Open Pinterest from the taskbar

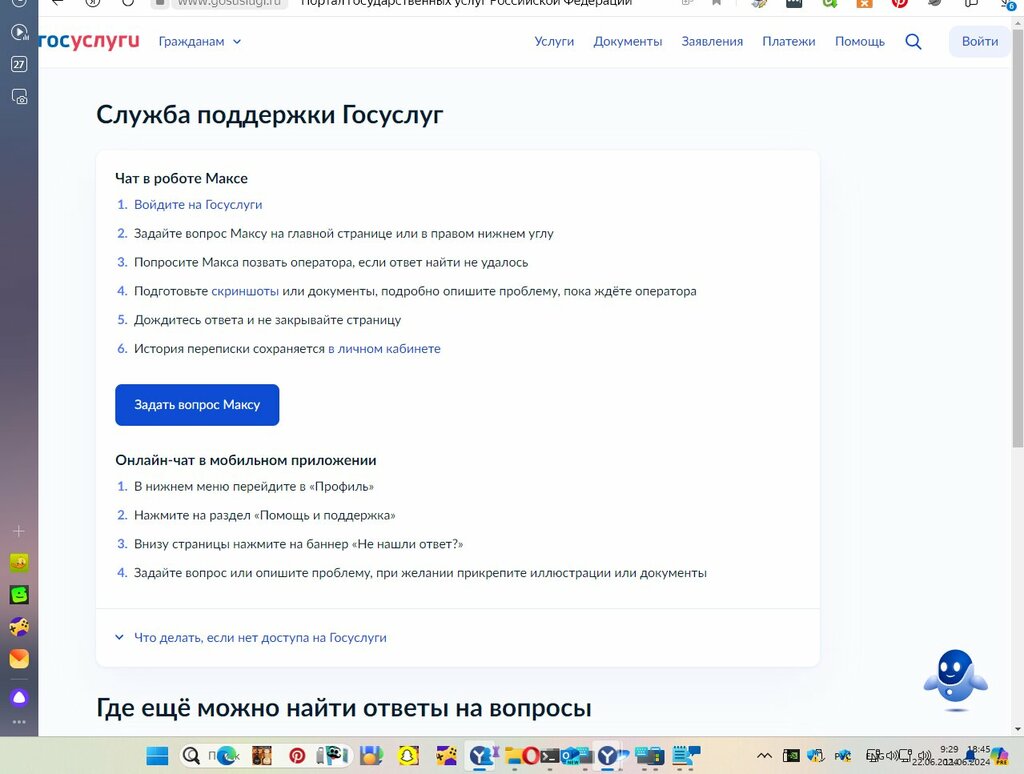297,756
